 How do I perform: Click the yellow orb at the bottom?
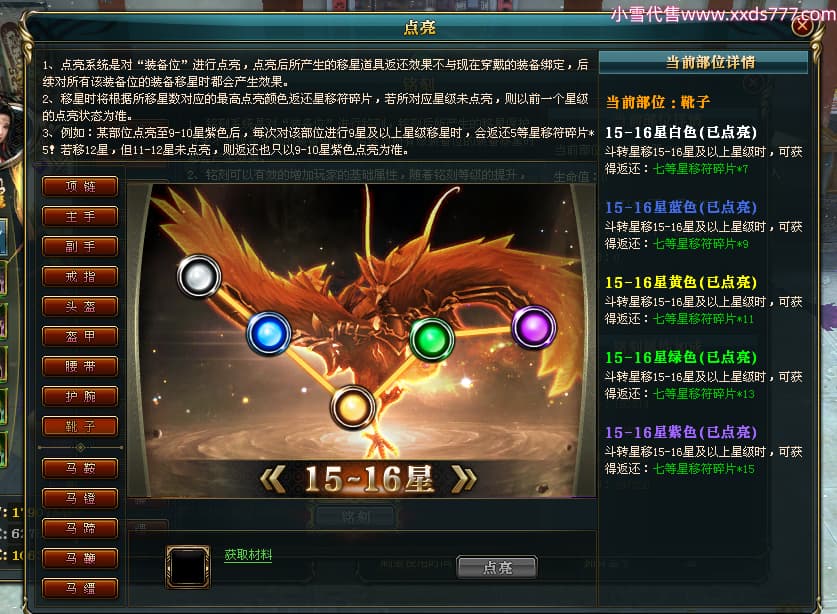tap(352, 407)
